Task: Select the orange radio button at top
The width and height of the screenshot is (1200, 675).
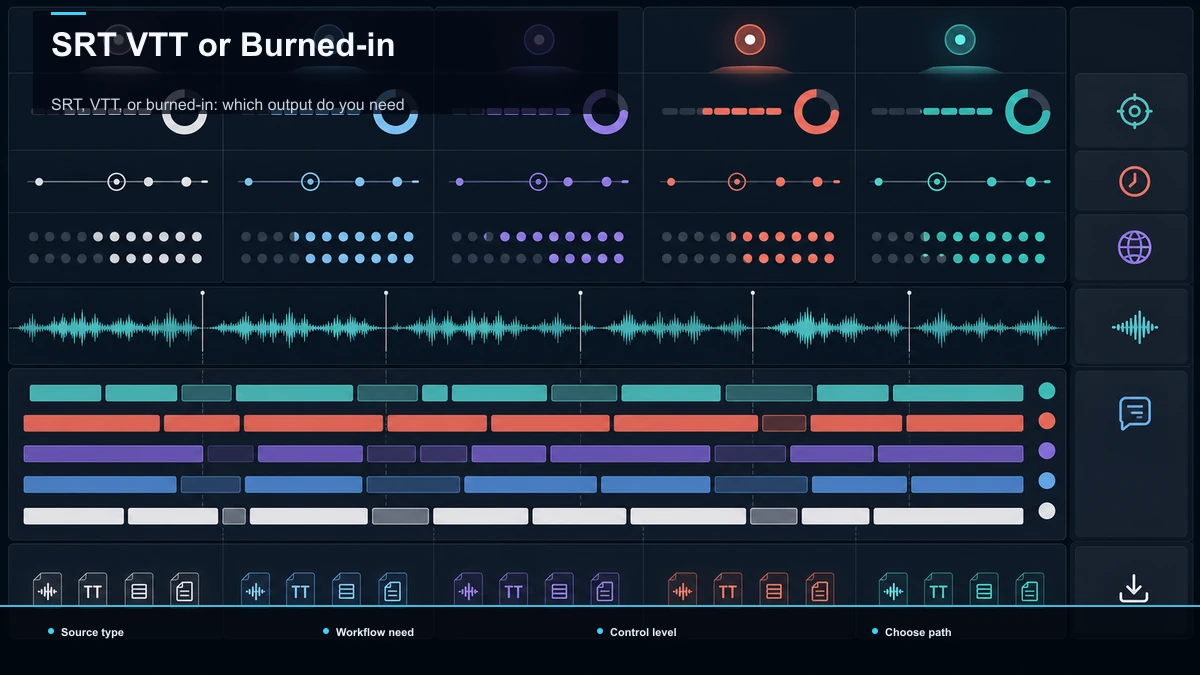Action: click(x=749, y=40)
